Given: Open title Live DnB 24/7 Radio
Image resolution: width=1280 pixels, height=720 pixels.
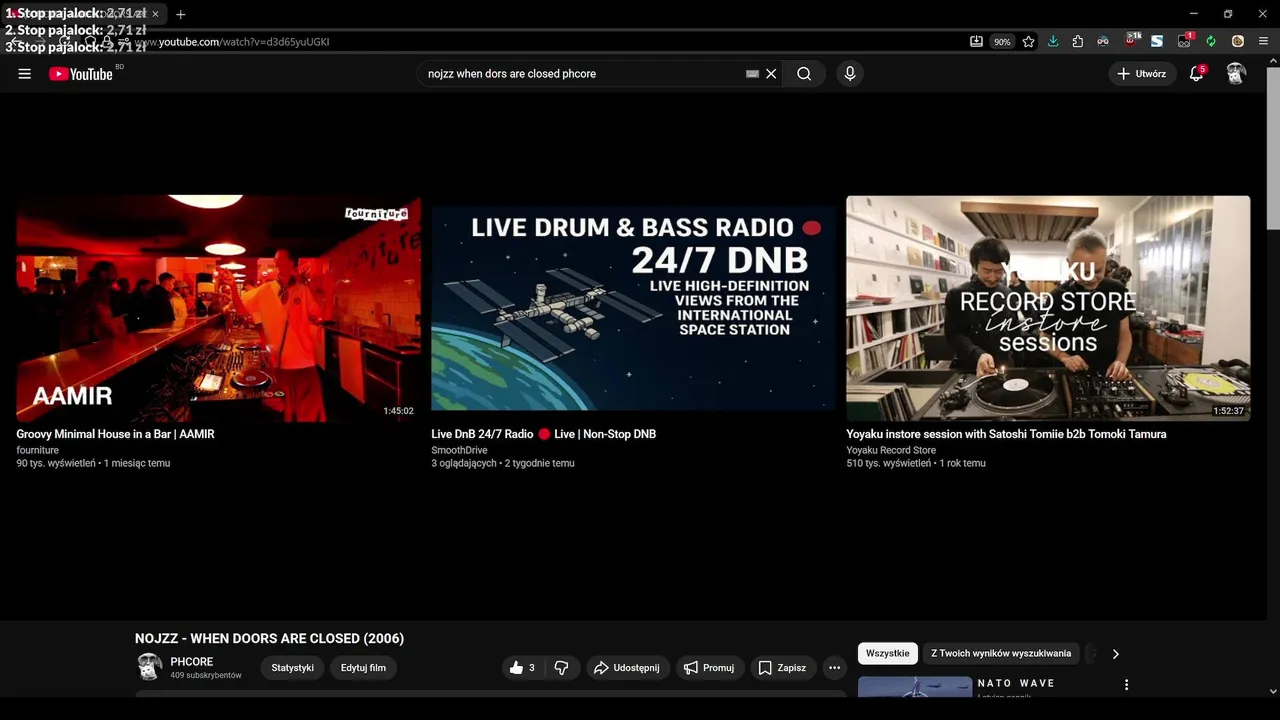Looking at the screenshot, I should coord(543,434).
